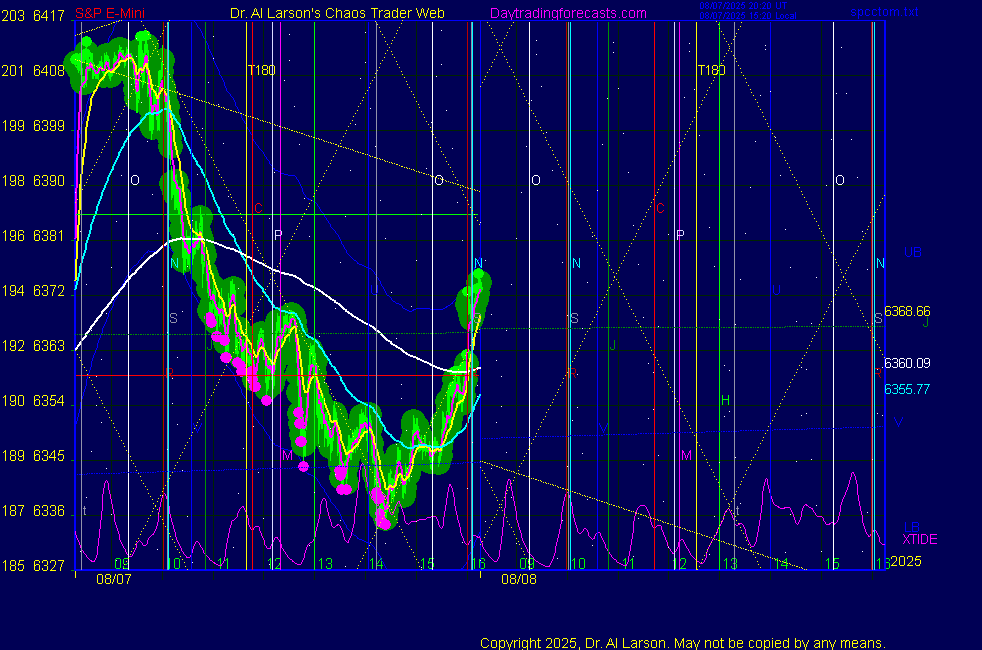The width and height of the screenshot is (982, 650).
Task: Click the blue UB label at right
Action: click(x=913, y=252)
